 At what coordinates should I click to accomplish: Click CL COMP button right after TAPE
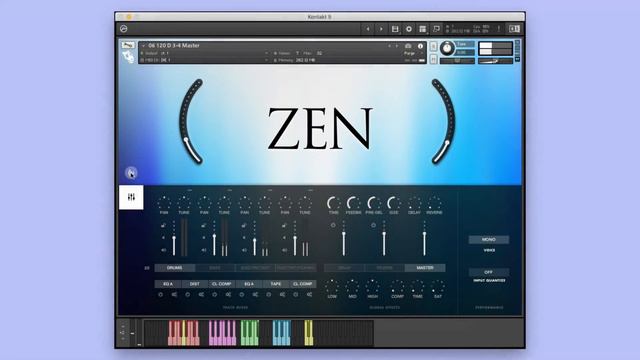point(302,284)
